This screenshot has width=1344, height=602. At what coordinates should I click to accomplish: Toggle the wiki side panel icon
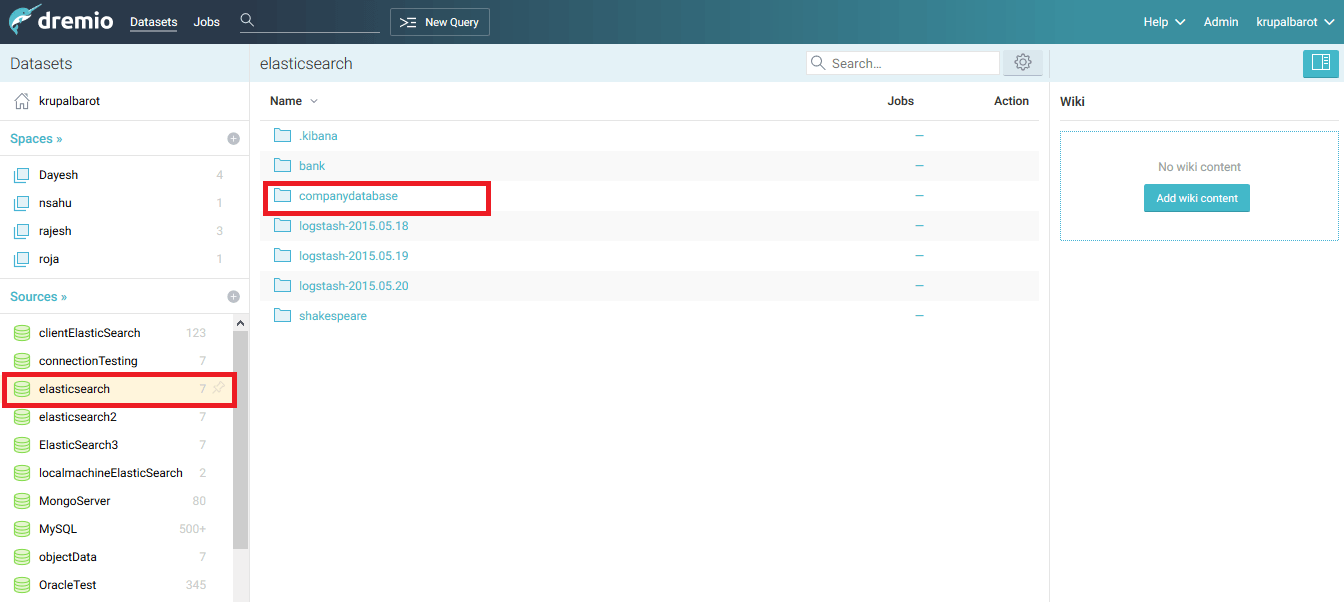pos(1321,63)
